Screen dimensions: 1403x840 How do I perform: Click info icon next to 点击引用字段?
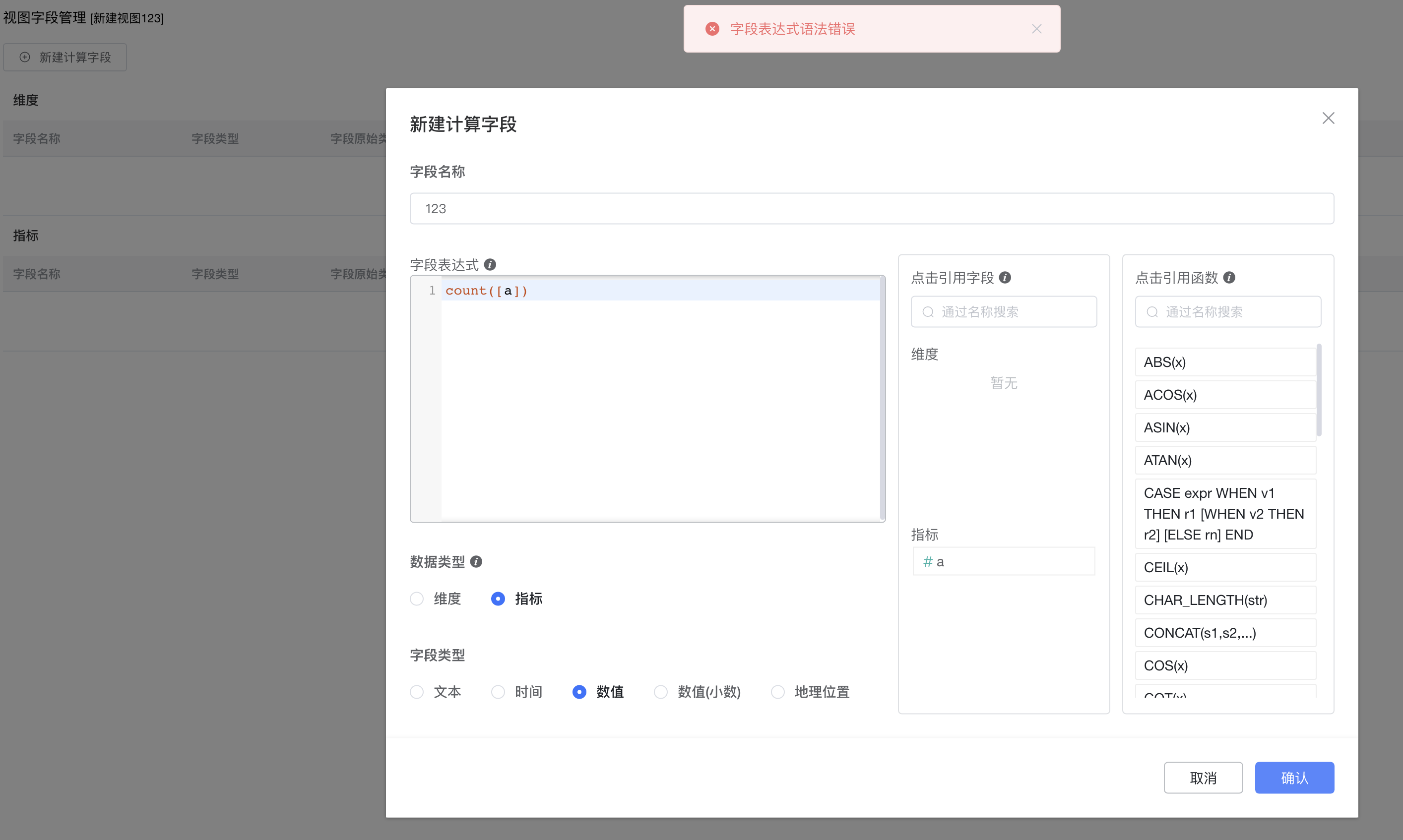1005,277
